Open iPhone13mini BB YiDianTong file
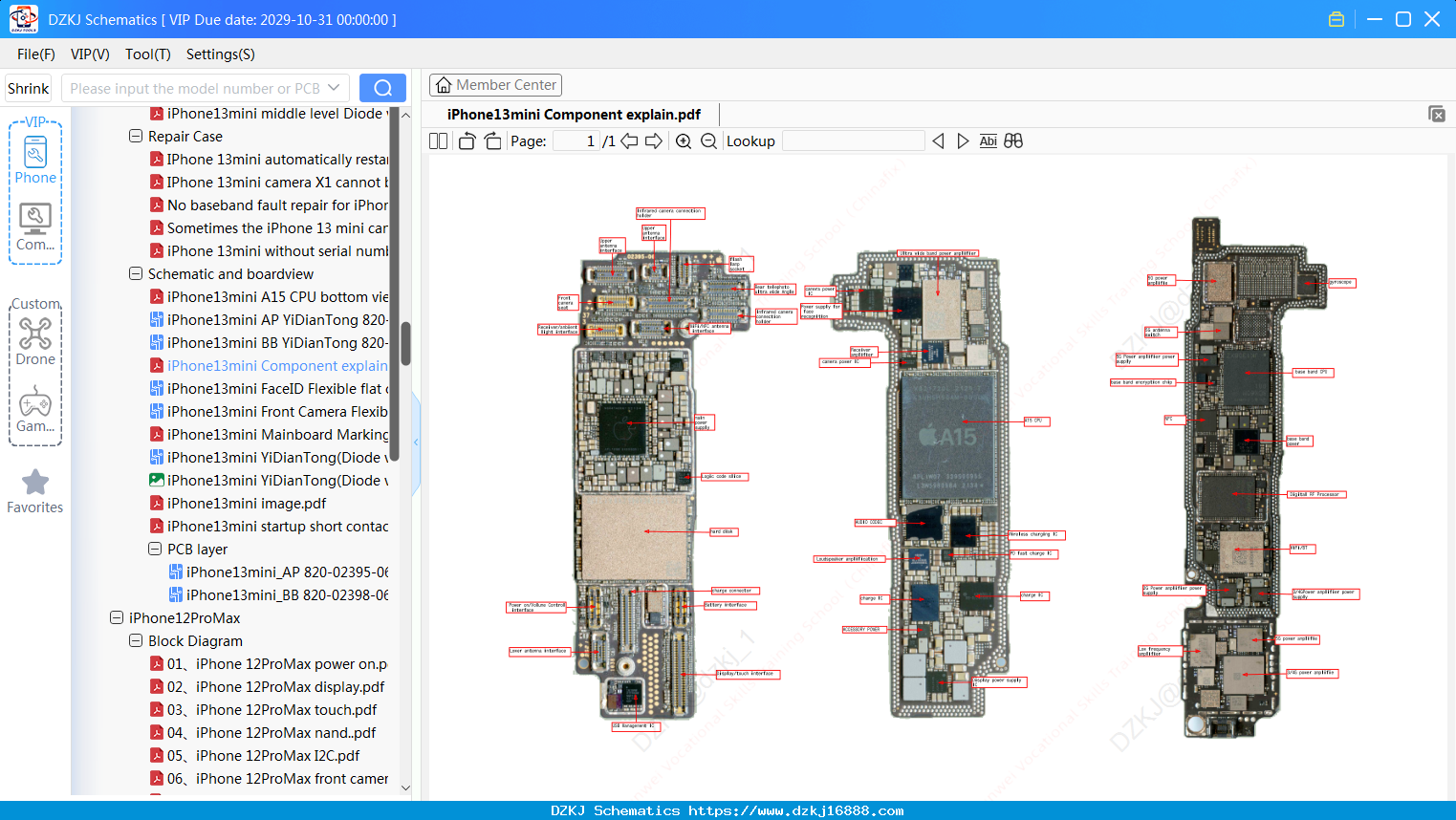Viewport: 1456px width, 820px height. point(269,343)
